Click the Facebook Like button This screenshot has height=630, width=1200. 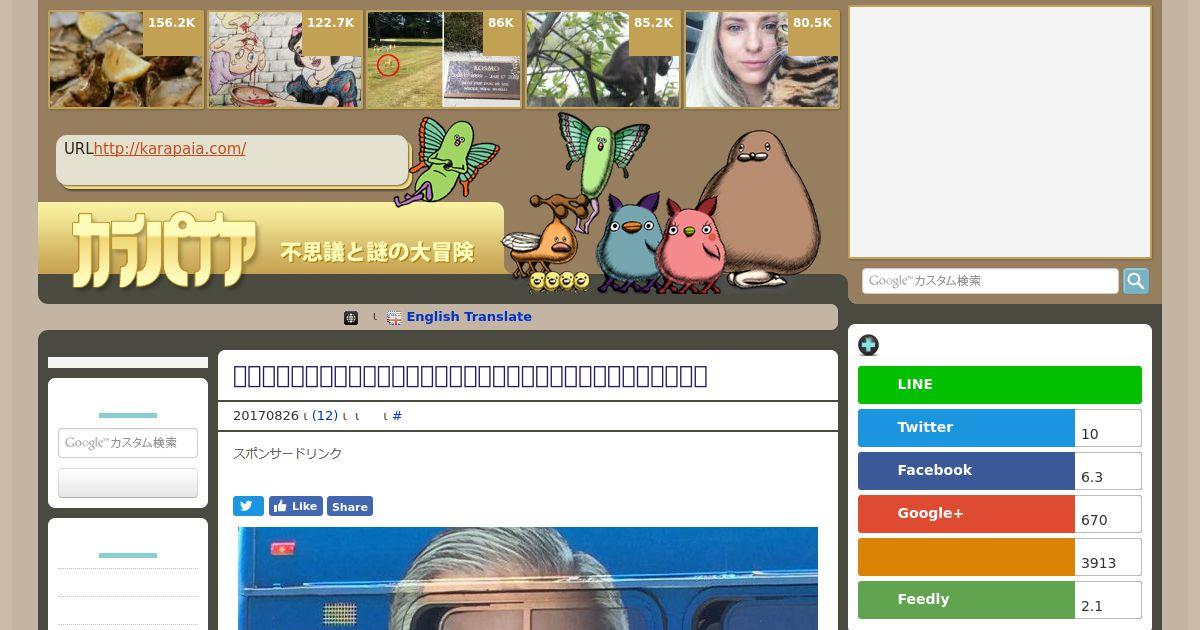pos(296,506)
